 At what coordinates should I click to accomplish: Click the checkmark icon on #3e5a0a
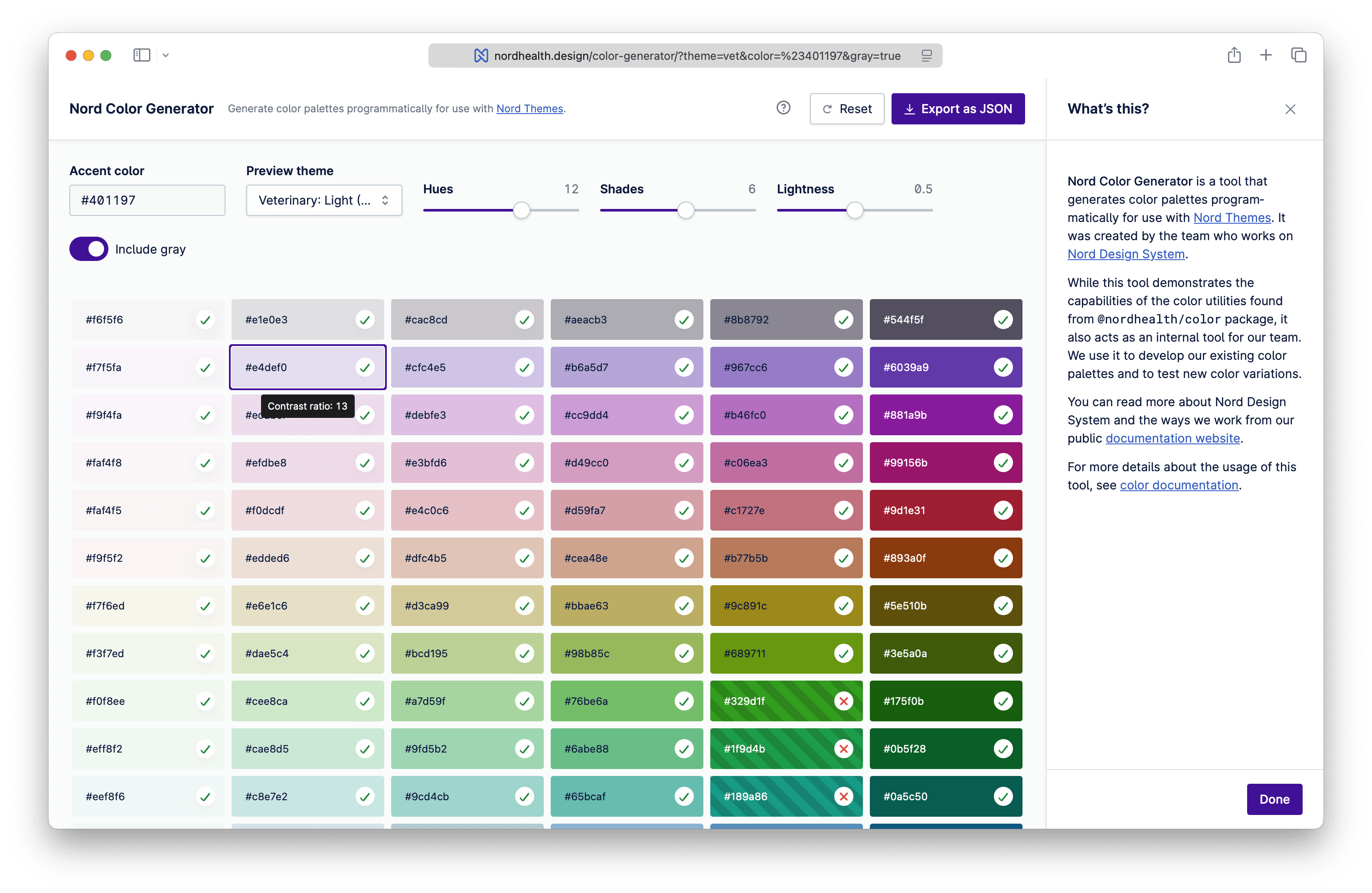pyautogui.click(x=1003, y=653)
